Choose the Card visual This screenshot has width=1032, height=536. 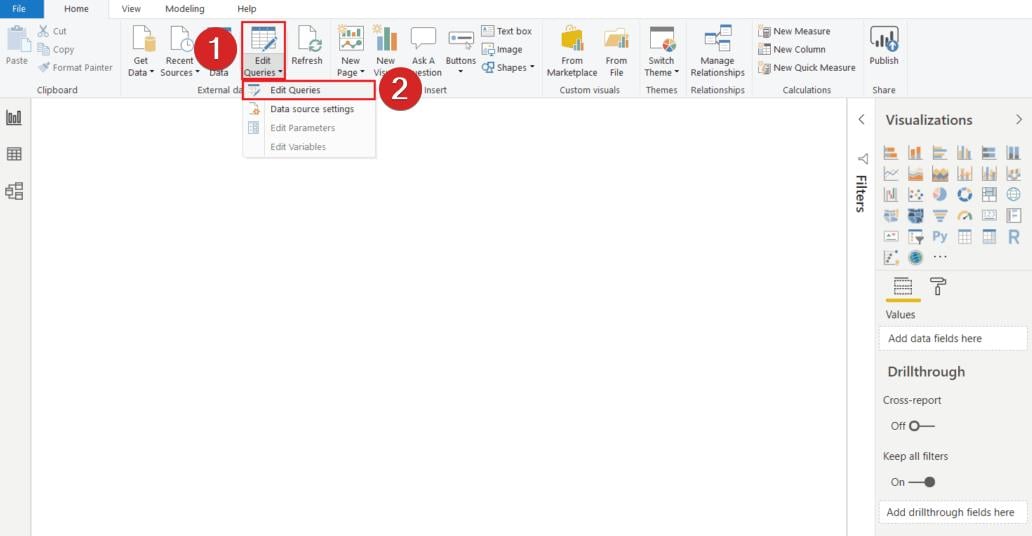(x=989, y=215)
